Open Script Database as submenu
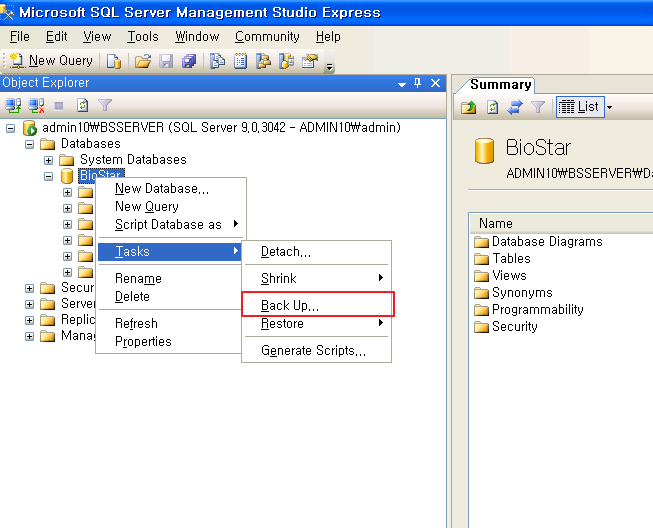653x528 pixels. point(171,224)
